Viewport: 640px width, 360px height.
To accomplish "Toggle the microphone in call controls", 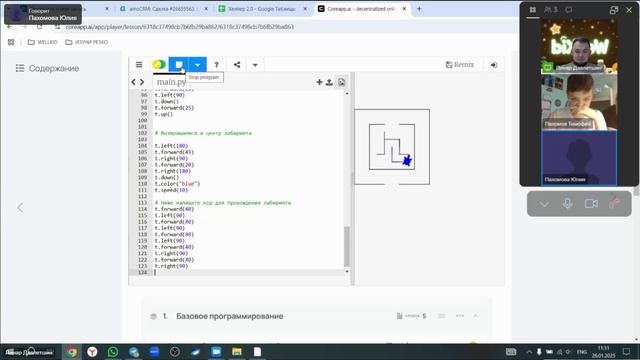I will [x=567, y=203].
